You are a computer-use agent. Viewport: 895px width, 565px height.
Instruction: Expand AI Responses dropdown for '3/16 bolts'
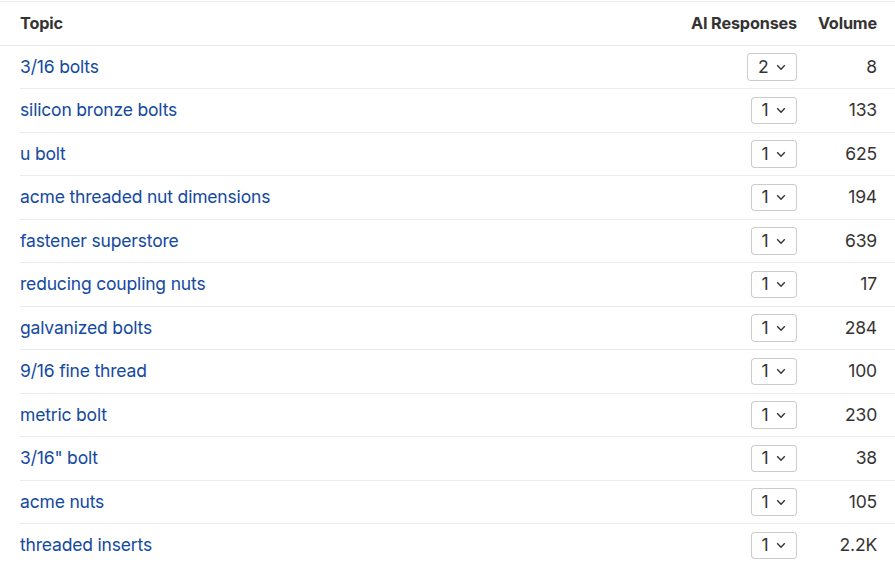click(x=772, y=67)
